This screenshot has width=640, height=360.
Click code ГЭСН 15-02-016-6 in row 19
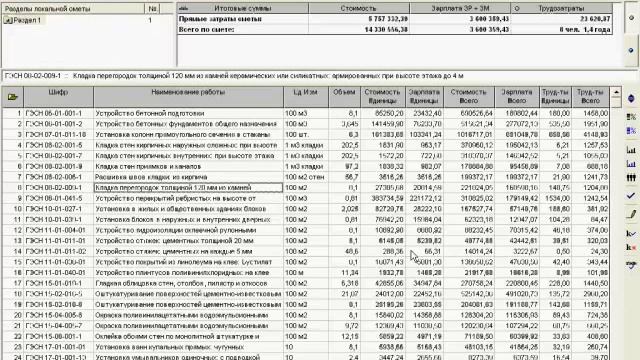tap(53, 304)
